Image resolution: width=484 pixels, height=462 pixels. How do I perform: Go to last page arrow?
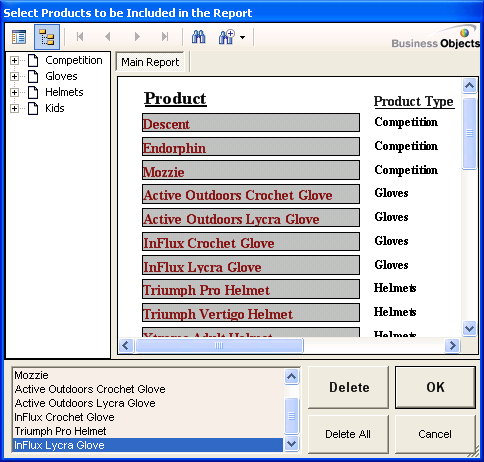(165, 36)
